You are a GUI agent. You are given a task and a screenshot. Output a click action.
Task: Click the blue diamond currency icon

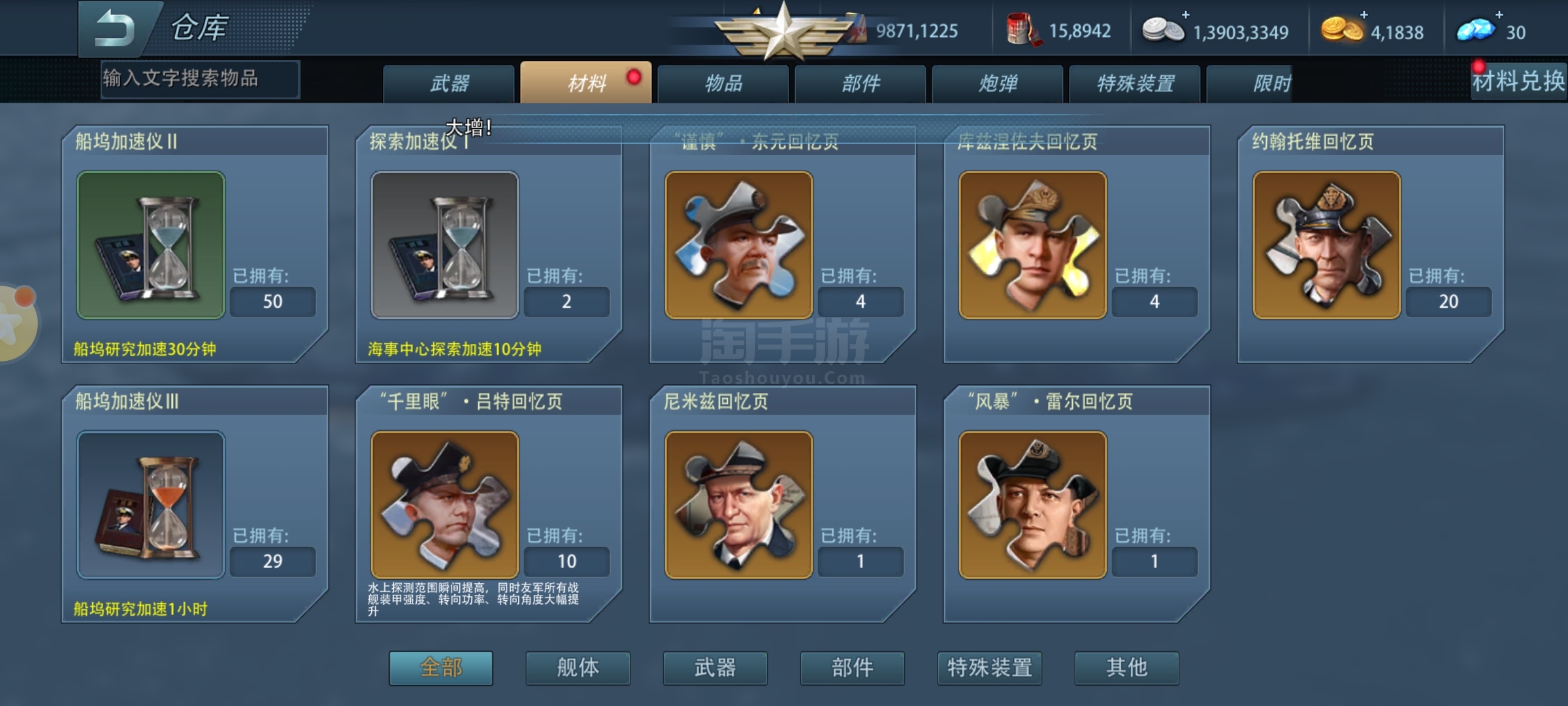[x=1476, y=30]
